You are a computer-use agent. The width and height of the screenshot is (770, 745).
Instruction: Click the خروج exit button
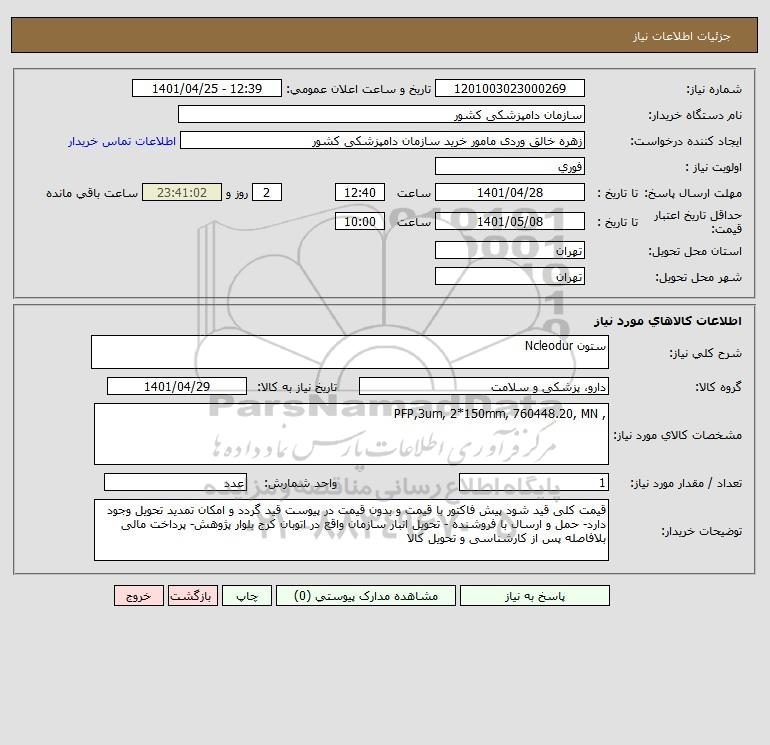click(138, 596)
